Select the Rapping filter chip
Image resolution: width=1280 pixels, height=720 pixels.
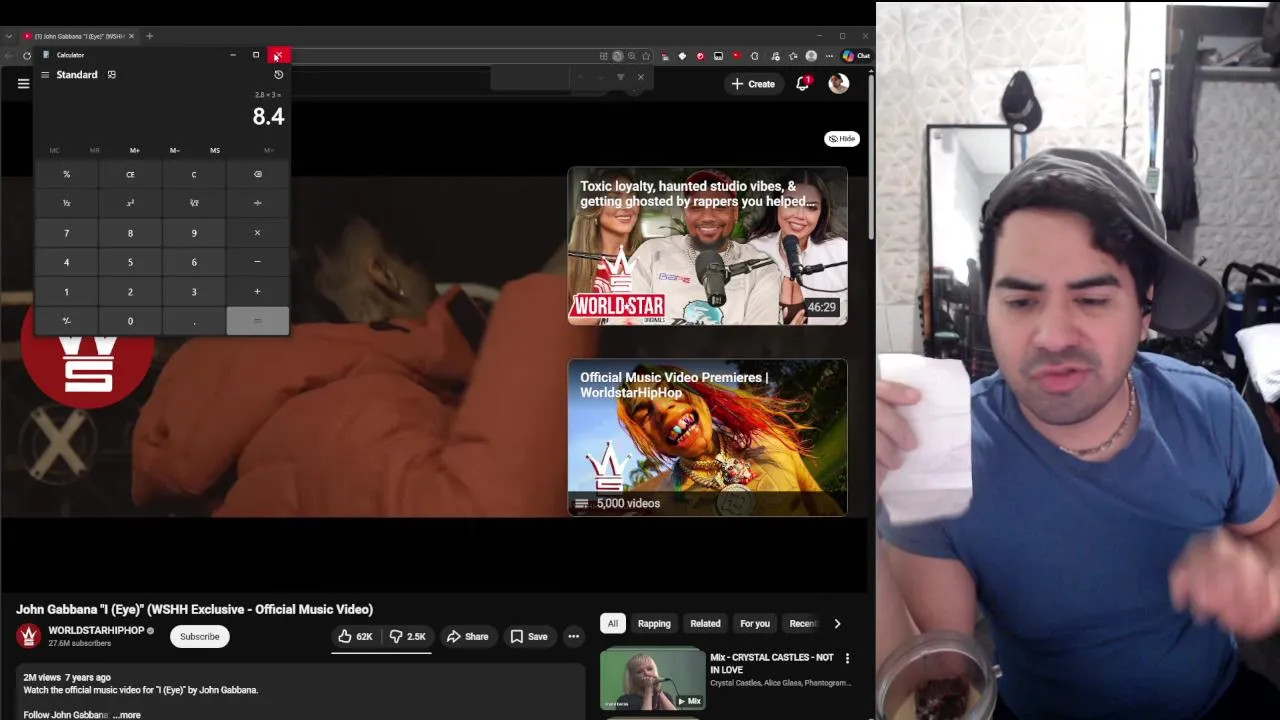pyautogui.click(x=654, y=623)
